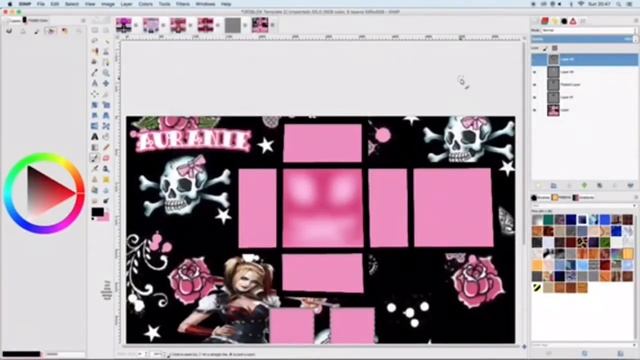The width and height of the screenshot is (640, 360).
Task: Adjust the layer Opacity slider
Action: 584,39
